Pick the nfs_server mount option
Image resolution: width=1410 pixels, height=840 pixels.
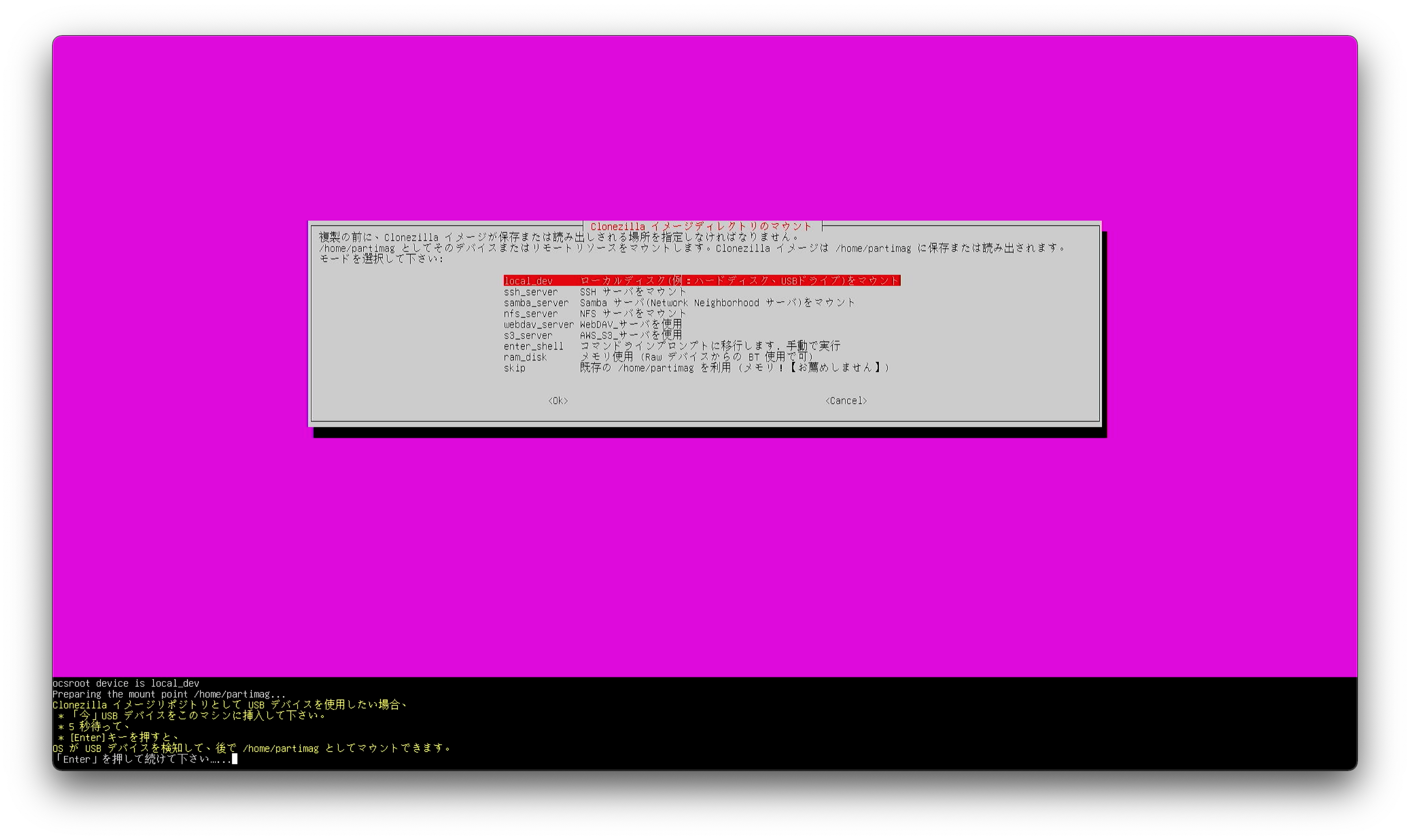click(x=530, y=313)
